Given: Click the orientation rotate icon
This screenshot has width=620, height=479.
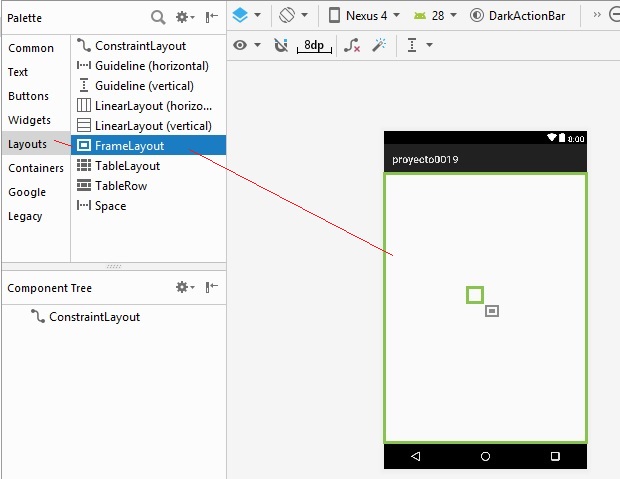Looking at the screenshot, I should (x=292, y=16).
